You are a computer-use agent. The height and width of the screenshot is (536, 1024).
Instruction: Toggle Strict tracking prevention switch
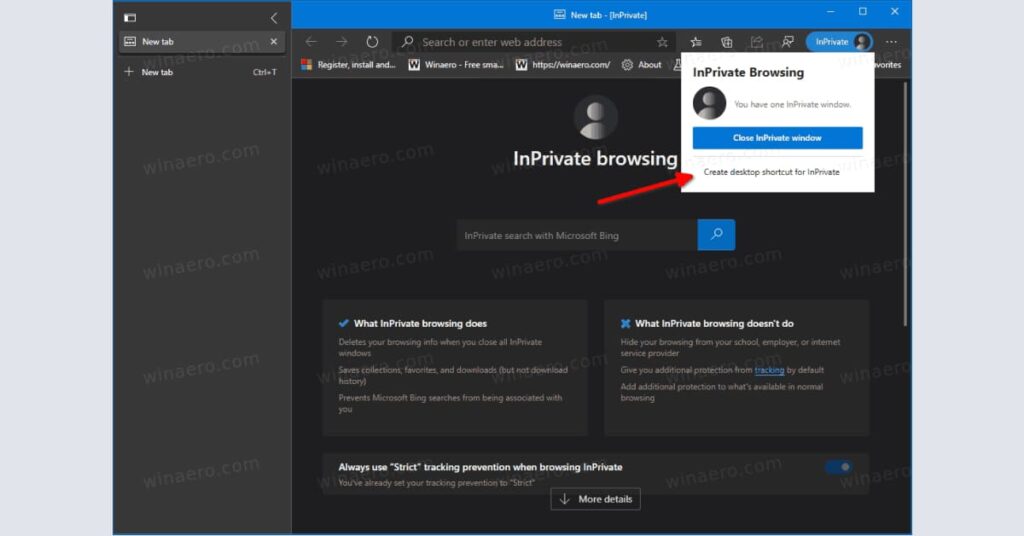(x=838, y=467)
